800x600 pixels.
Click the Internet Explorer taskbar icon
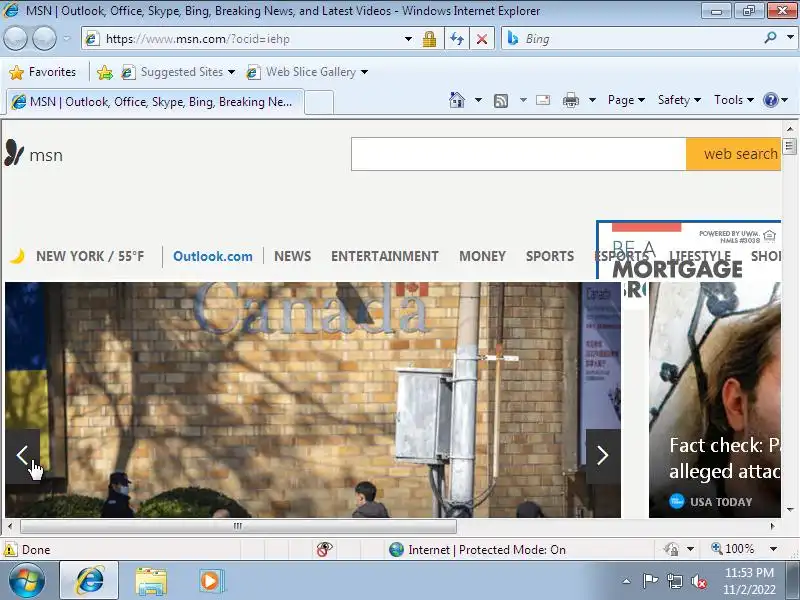coord(89,581)
